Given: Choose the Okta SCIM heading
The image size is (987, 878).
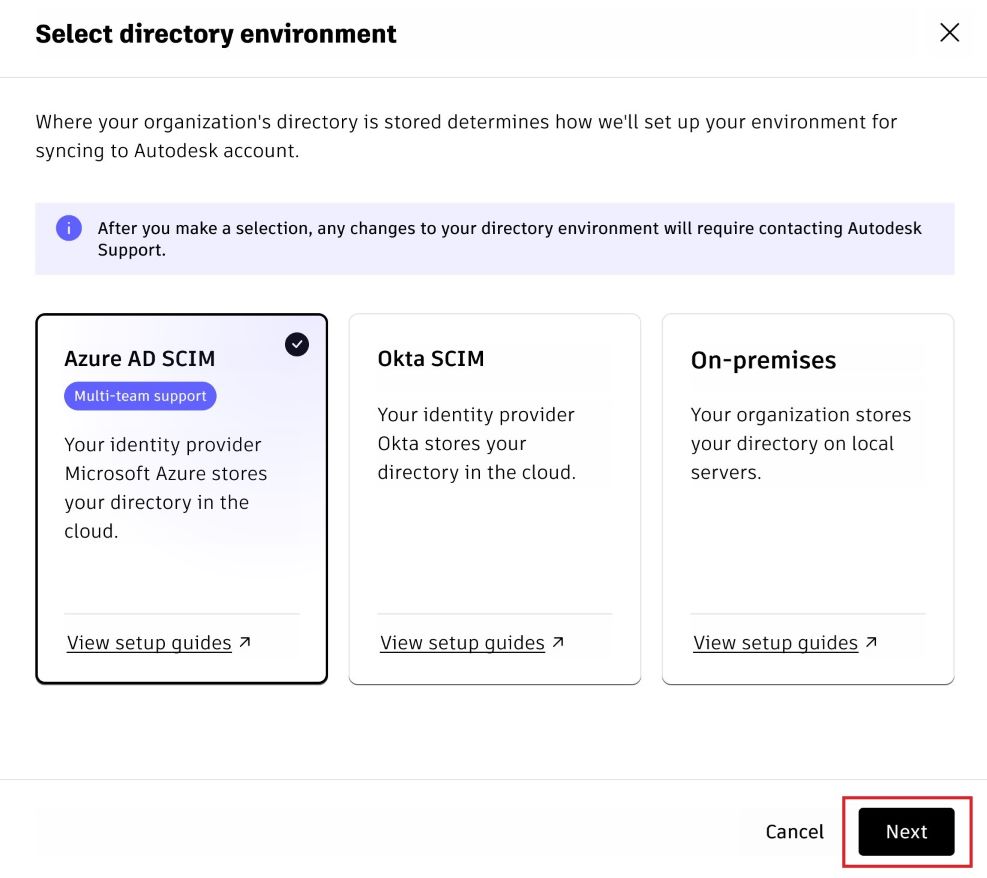Looking at the screenshot, I should 431,359.
